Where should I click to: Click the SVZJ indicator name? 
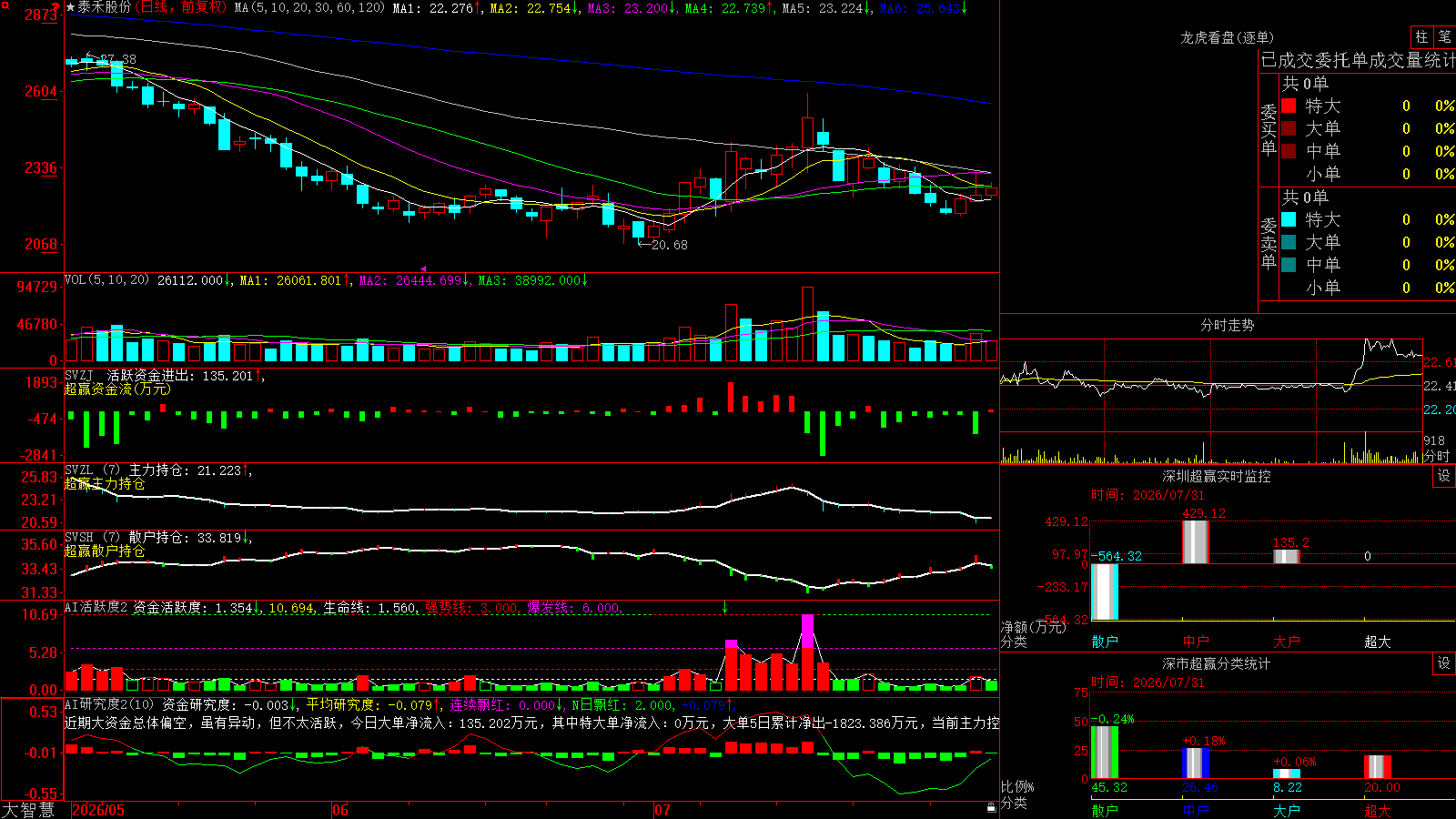(x=79, y=376)
